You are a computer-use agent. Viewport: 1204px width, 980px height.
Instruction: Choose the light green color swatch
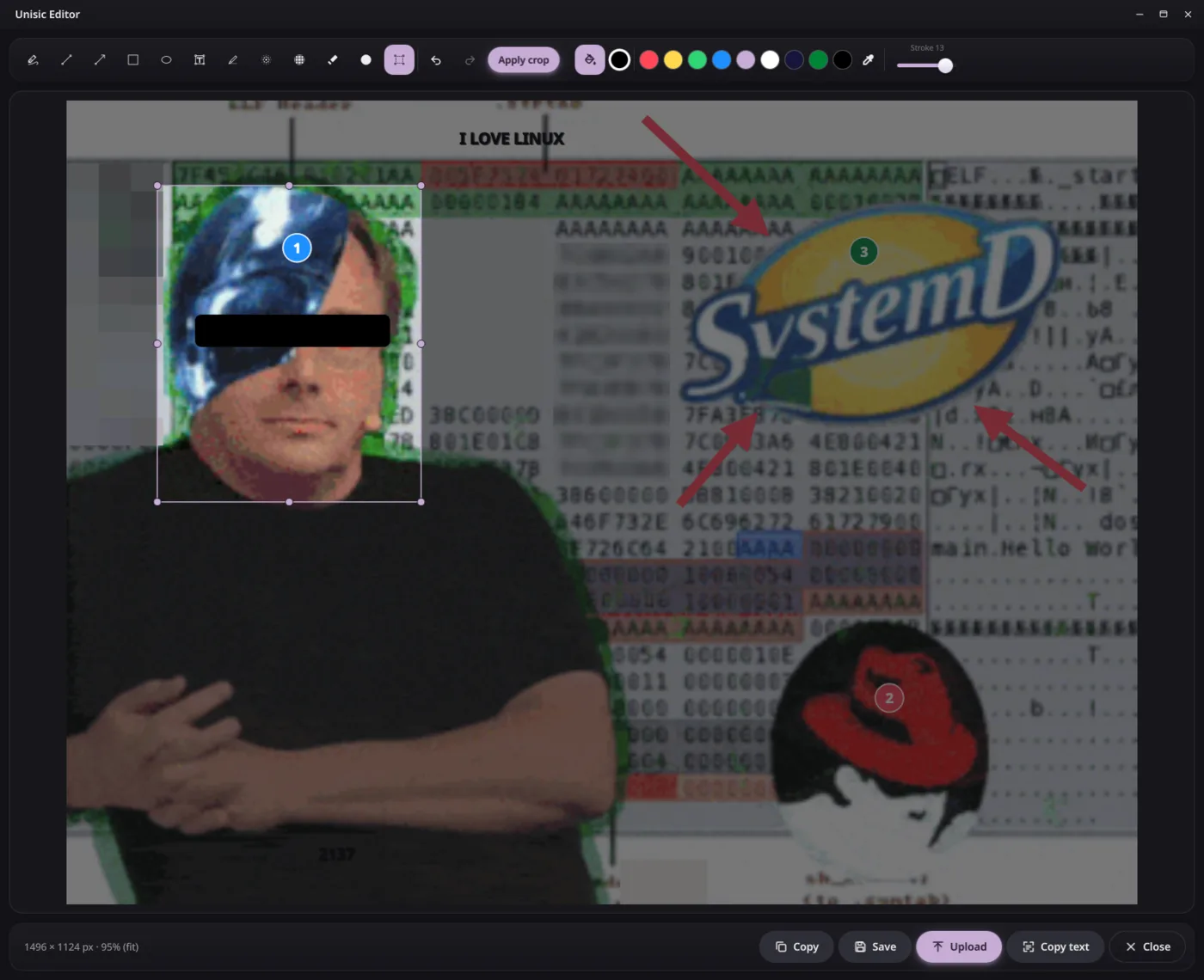point(697,60)
